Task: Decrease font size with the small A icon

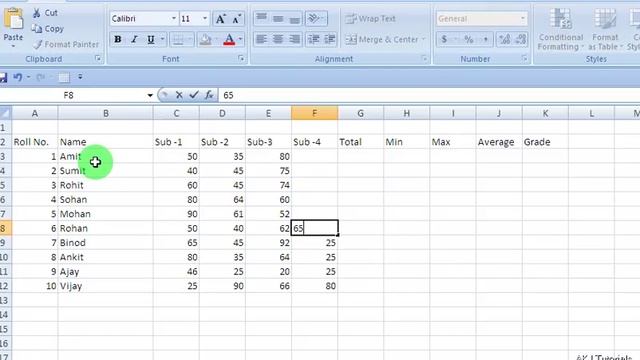Action: click(237, 19)
